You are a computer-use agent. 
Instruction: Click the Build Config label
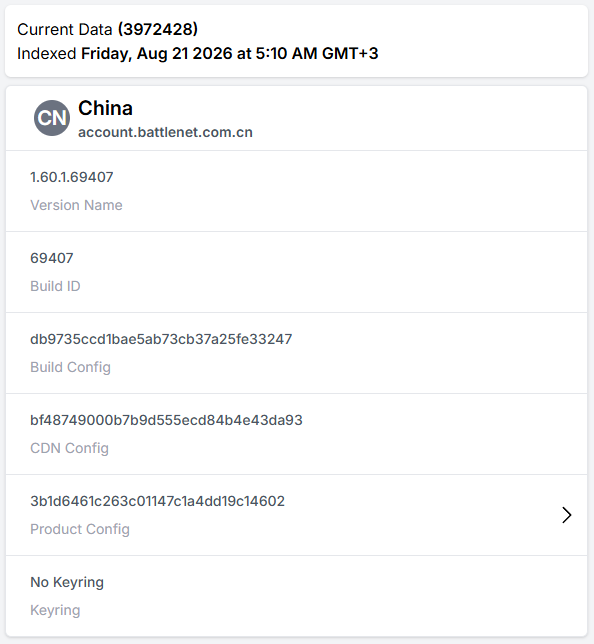coord(71,367)
